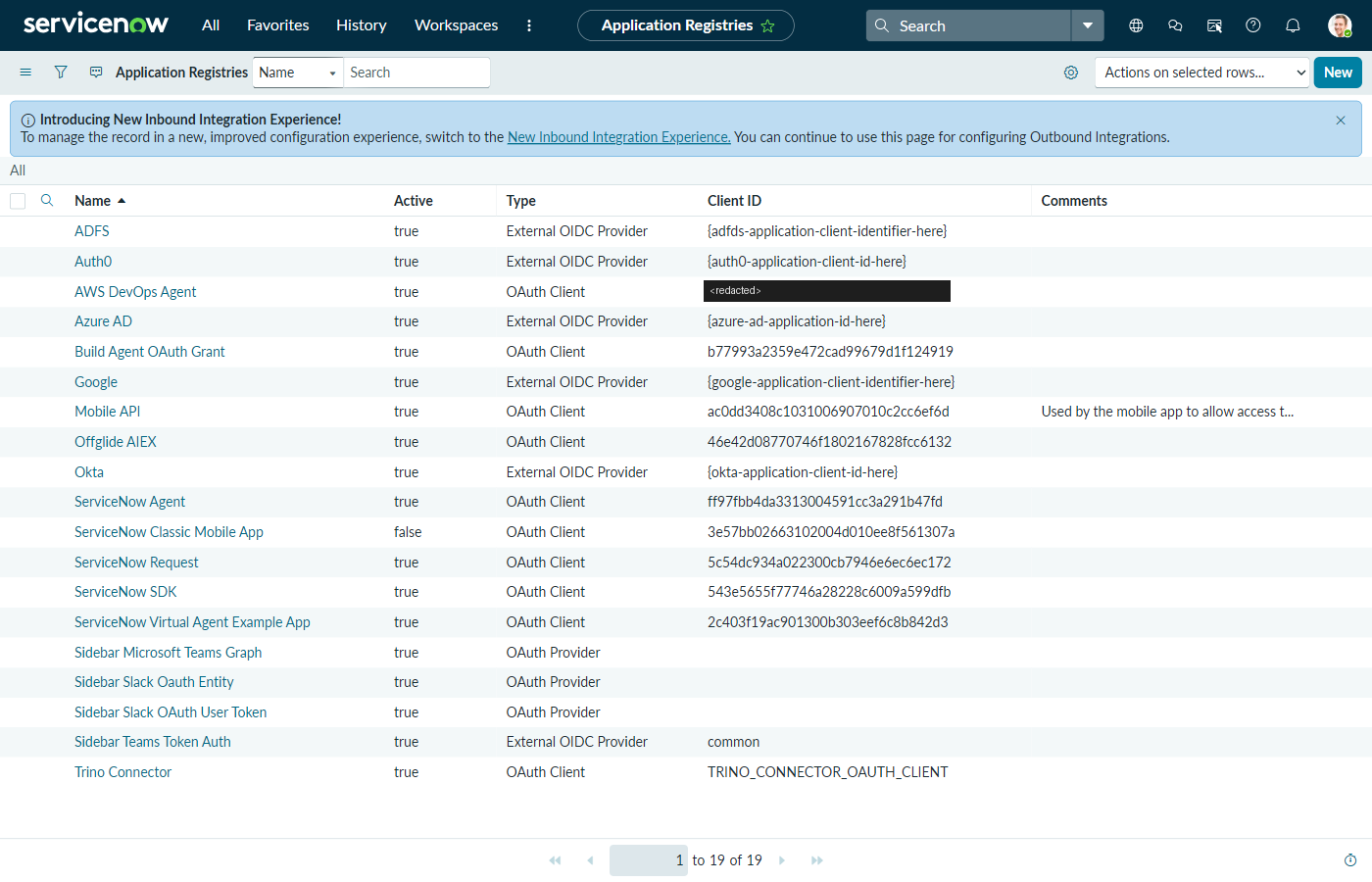Screen dimensions: 1372x882
Task: Personalize list with the gear icon
Action: (x=1071, y=73)
